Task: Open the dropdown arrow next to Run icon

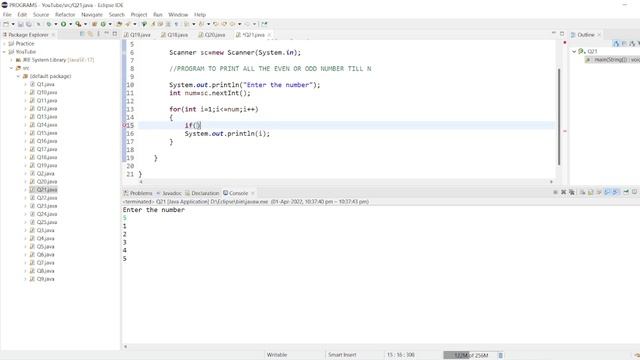Action: coord(70,24)
